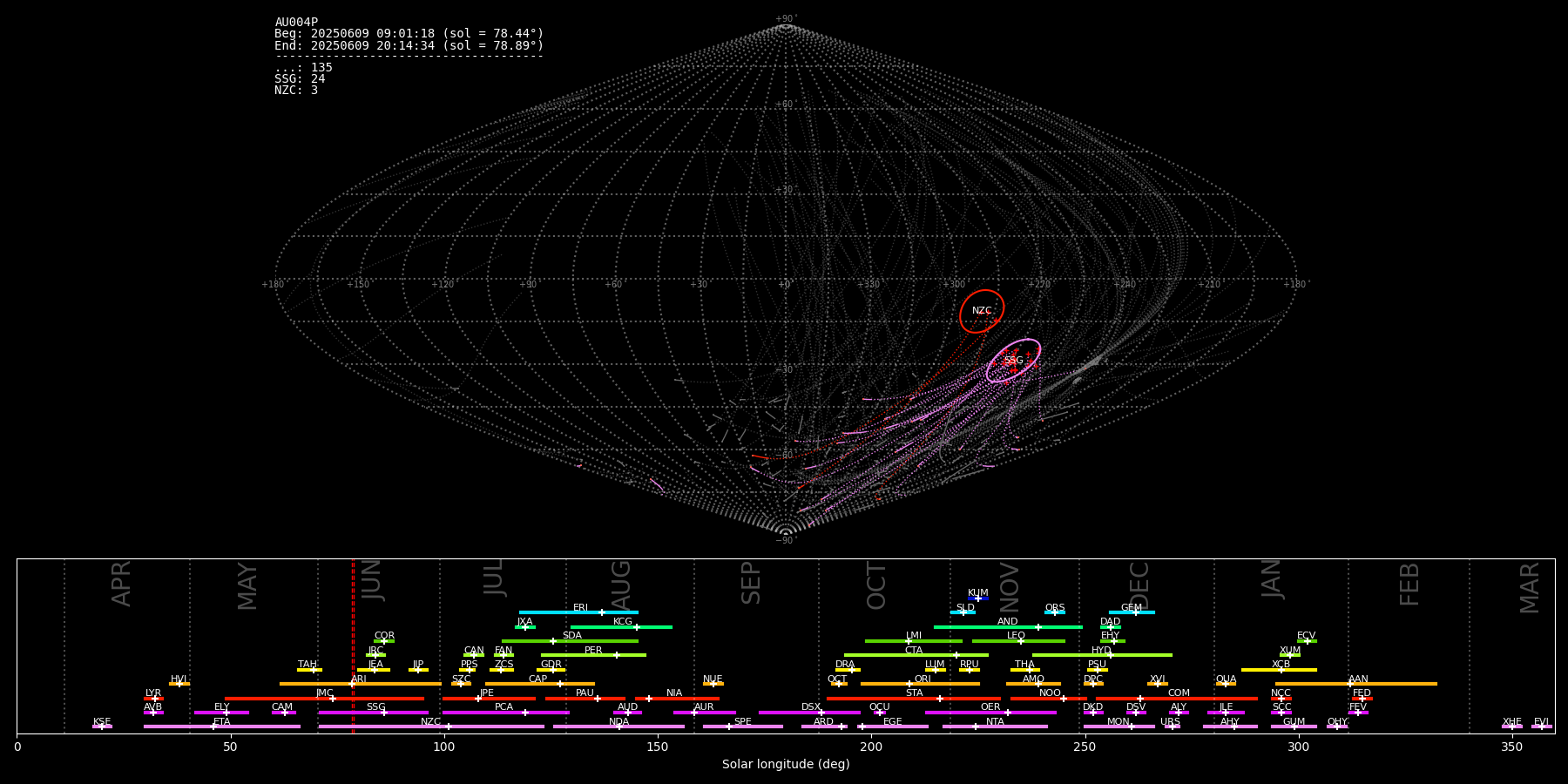Select the red NIA shower bar
This screenshot has width=1568, height=784.
[x=677, y=699]
